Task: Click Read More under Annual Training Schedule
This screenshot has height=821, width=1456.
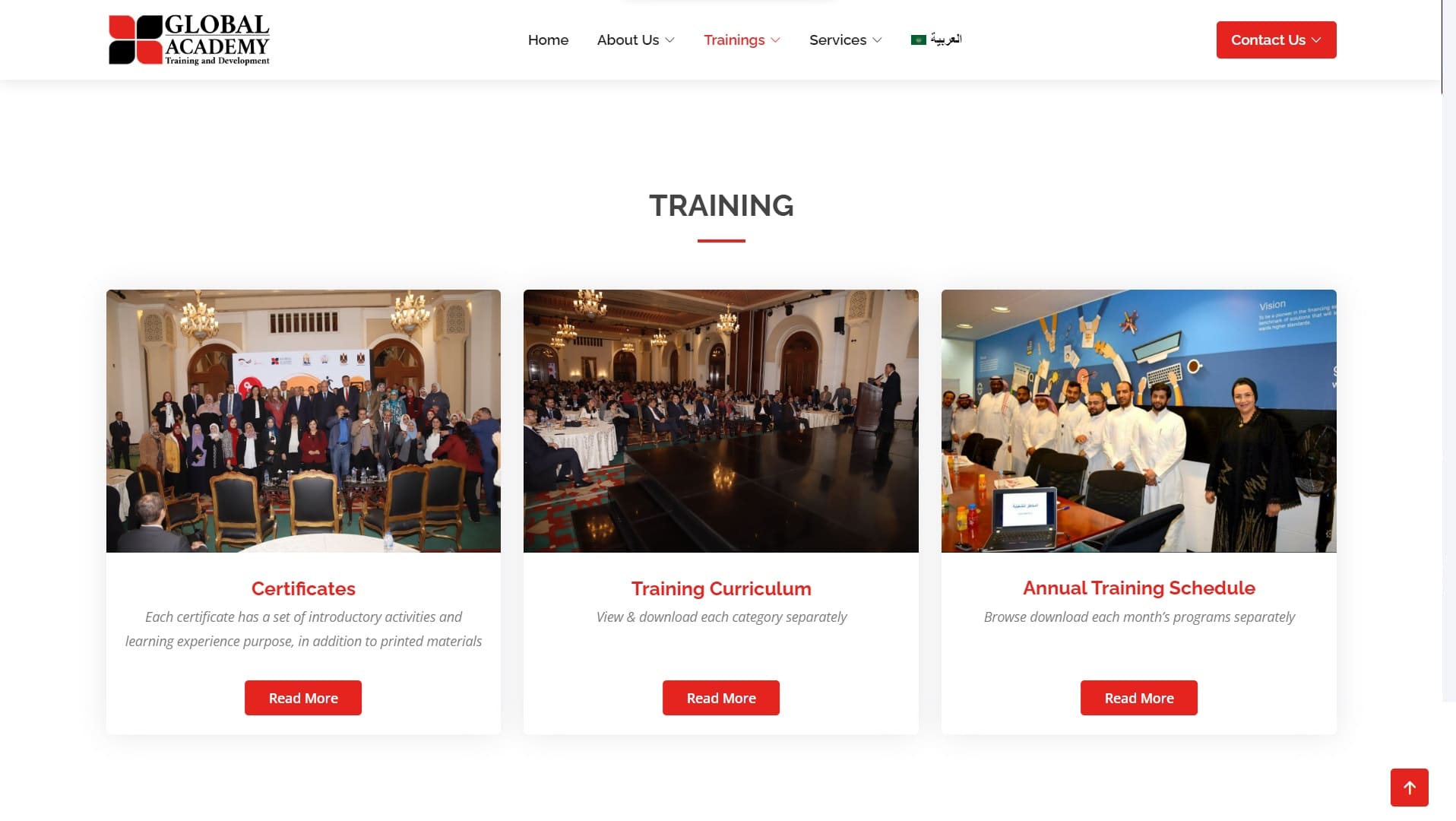Action: (1138, 698)
